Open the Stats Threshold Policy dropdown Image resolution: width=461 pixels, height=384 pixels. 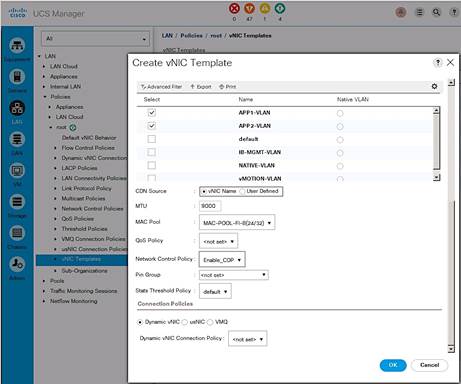coord(215,292)
